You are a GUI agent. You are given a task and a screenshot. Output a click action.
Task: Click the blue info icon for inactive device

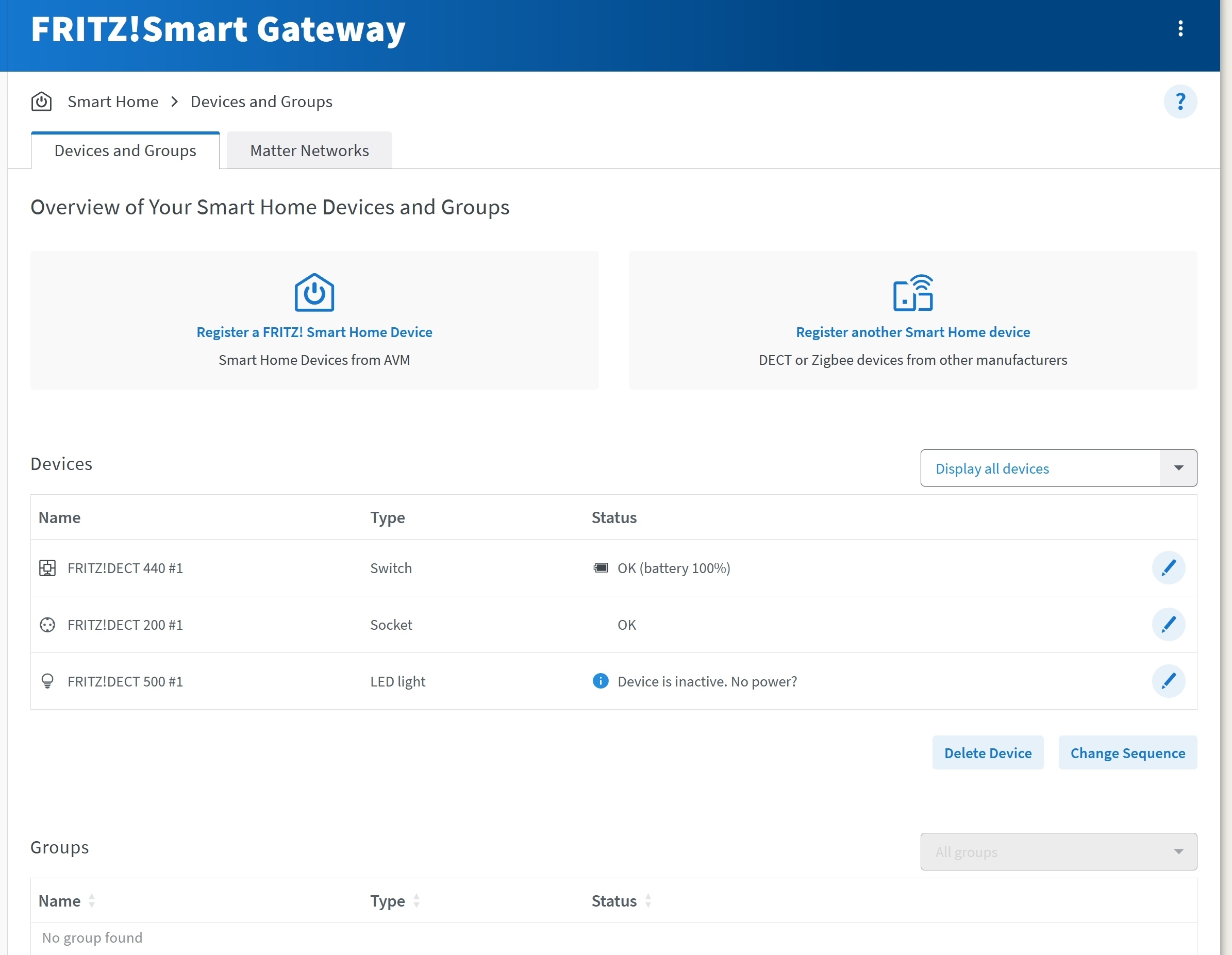tap(601, 681)
